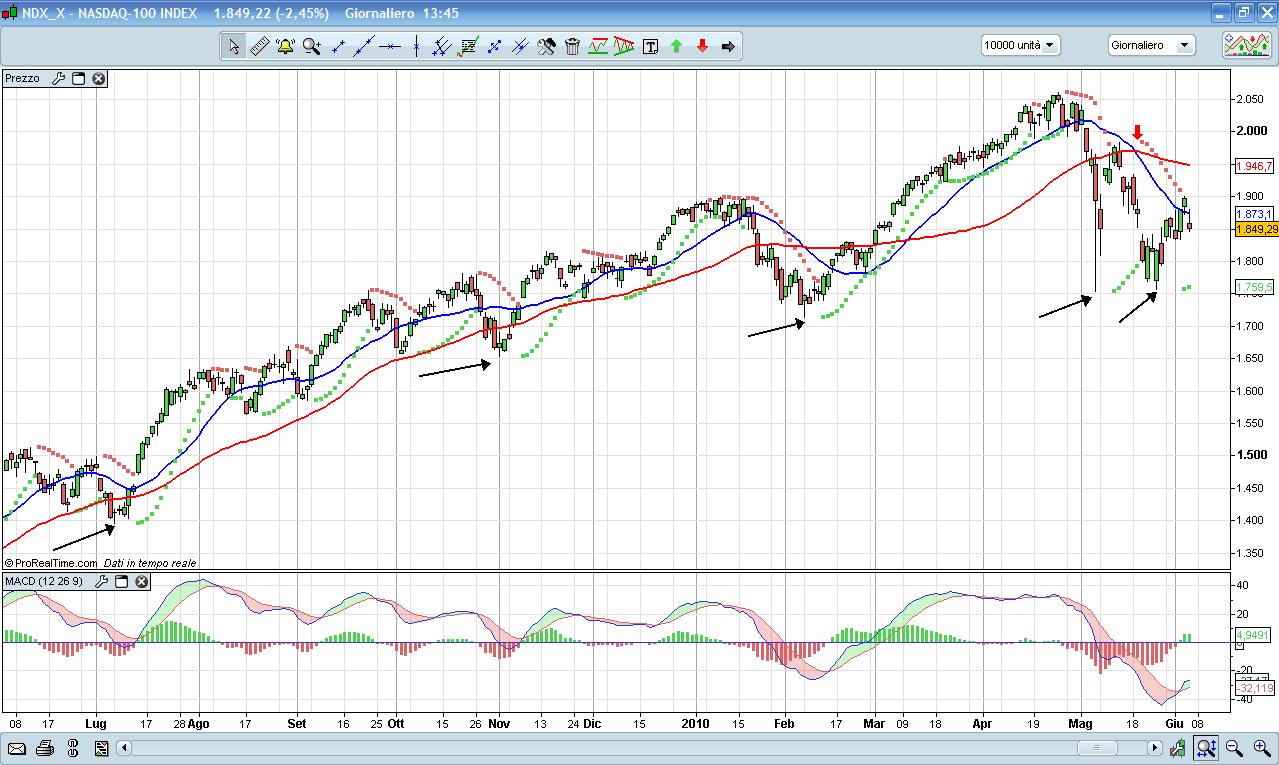This screenshot has height=765, width=1279.
Task: Click the printer icon in bottom bar
Action: click(44, 748)
